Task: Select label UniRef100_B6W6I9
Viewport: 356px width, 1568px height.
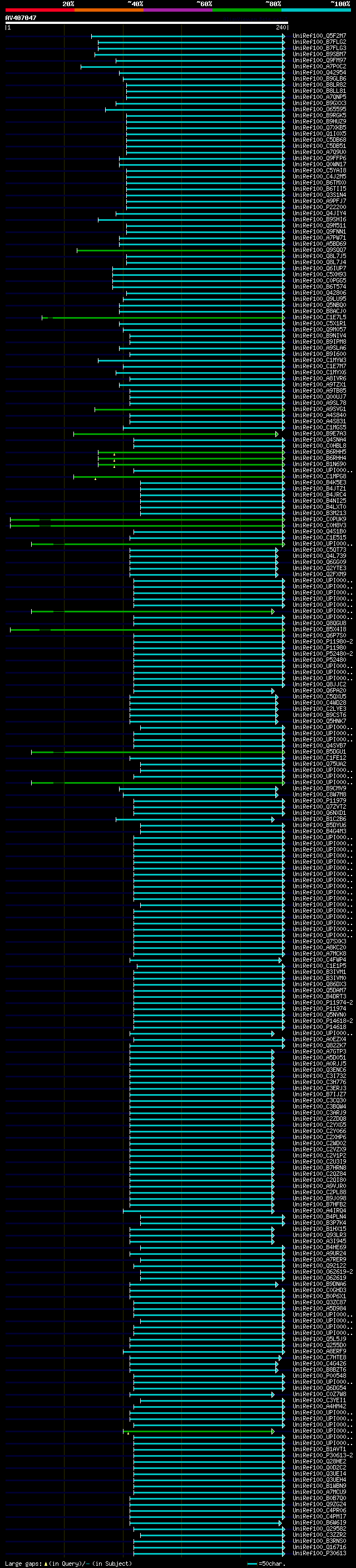Action: (319, 1522)
